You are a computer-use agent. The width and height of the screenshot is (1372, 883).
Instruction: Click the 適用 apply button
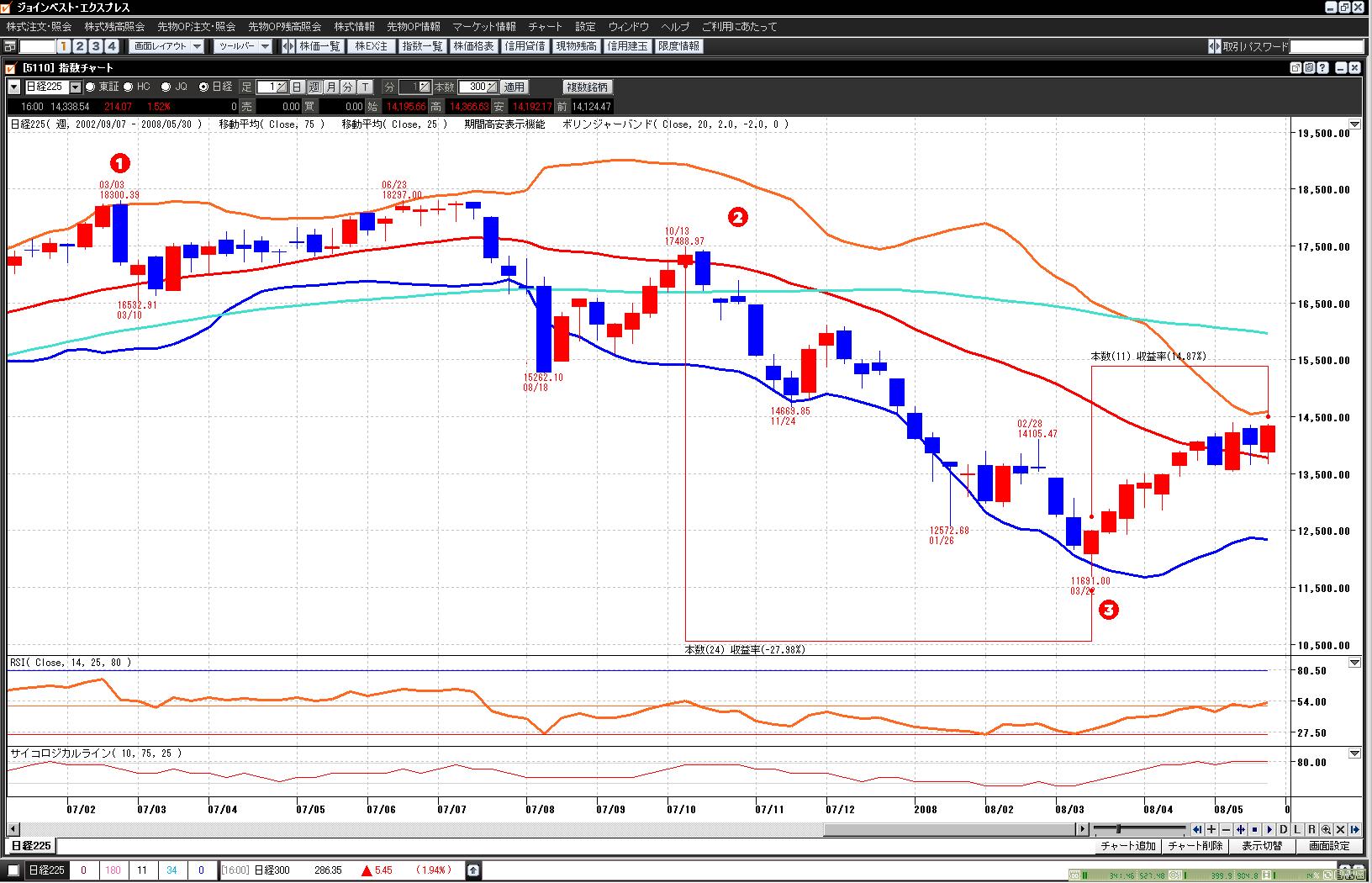(x=514, y=87)
